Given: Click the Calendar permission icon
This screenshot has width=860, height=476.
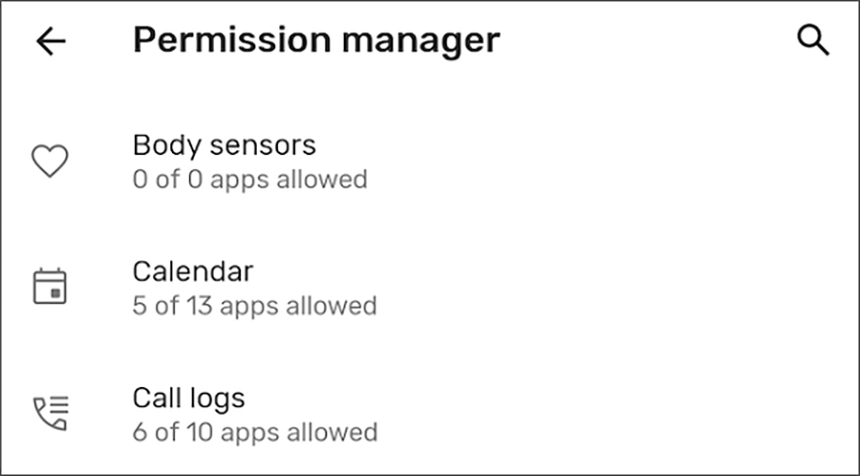Looking at the screenshot, I should (x=50, y=287).
